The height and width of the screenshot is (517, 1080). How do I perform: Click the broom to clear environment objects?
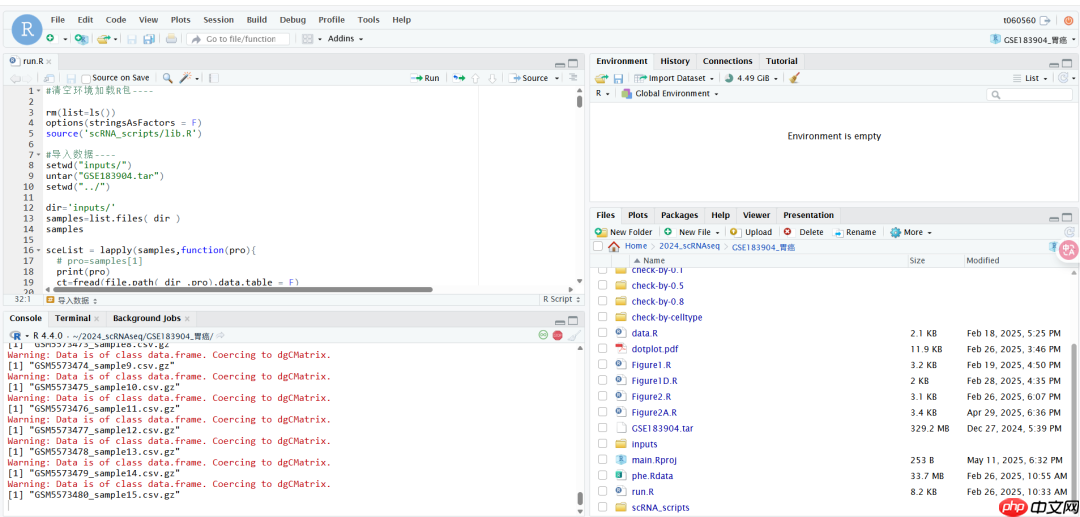[x=795, y=78]
